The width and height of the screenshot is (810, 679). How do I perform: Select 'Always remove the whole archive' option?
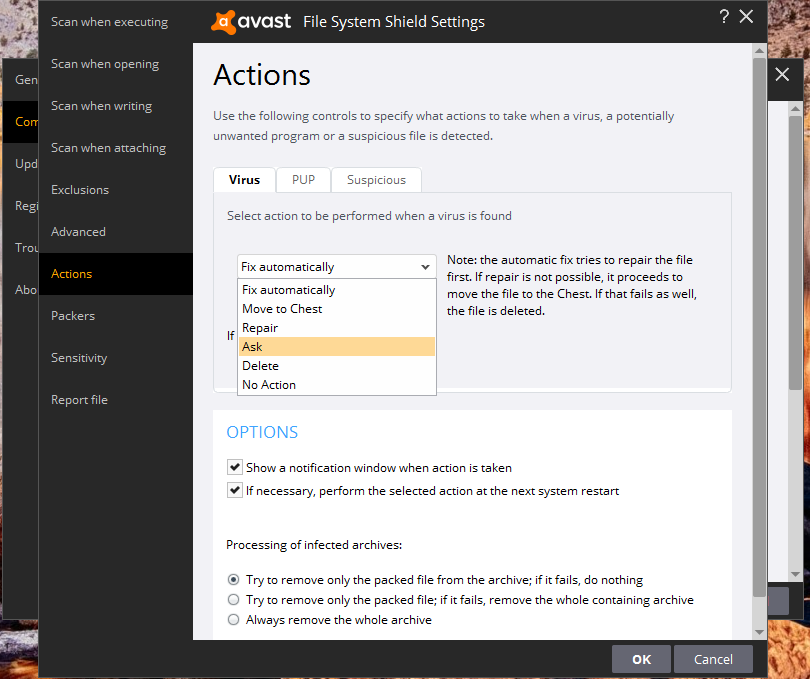pos(234,620)
